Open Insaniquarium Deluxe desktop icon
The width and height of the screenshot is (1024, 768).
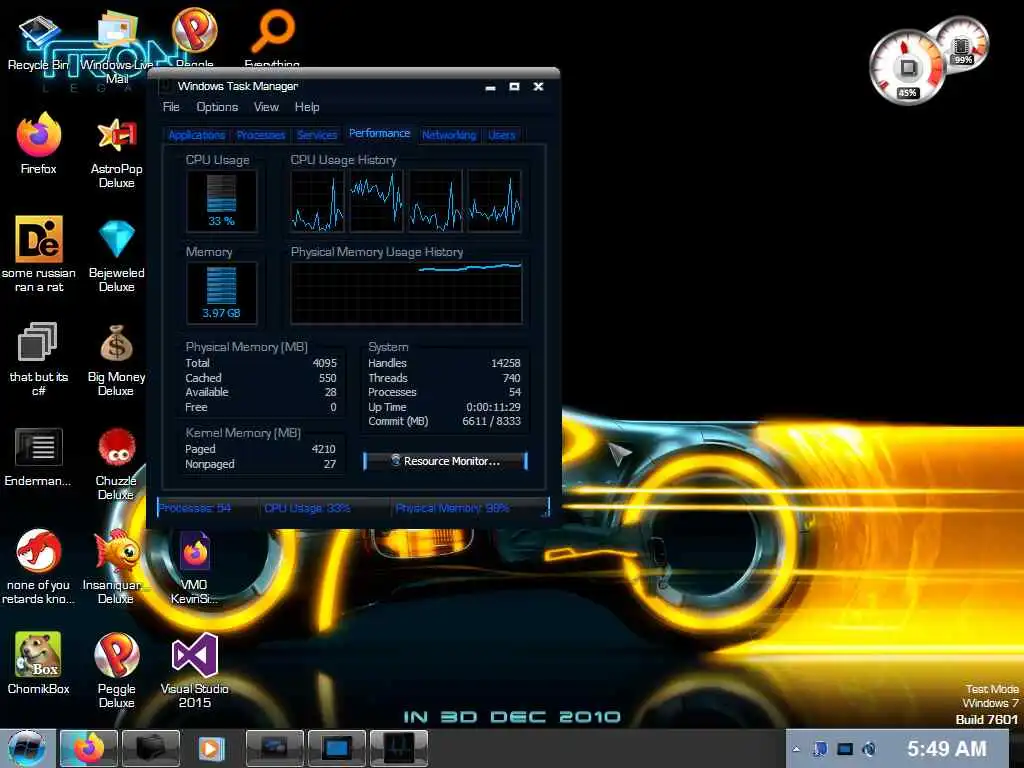115,567
